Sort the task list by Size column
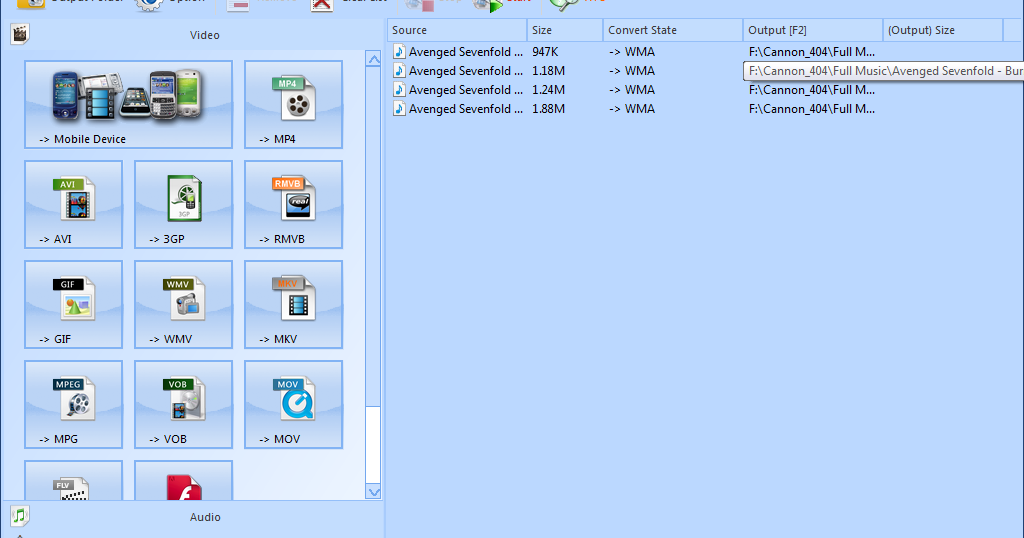 pos(565,30)
